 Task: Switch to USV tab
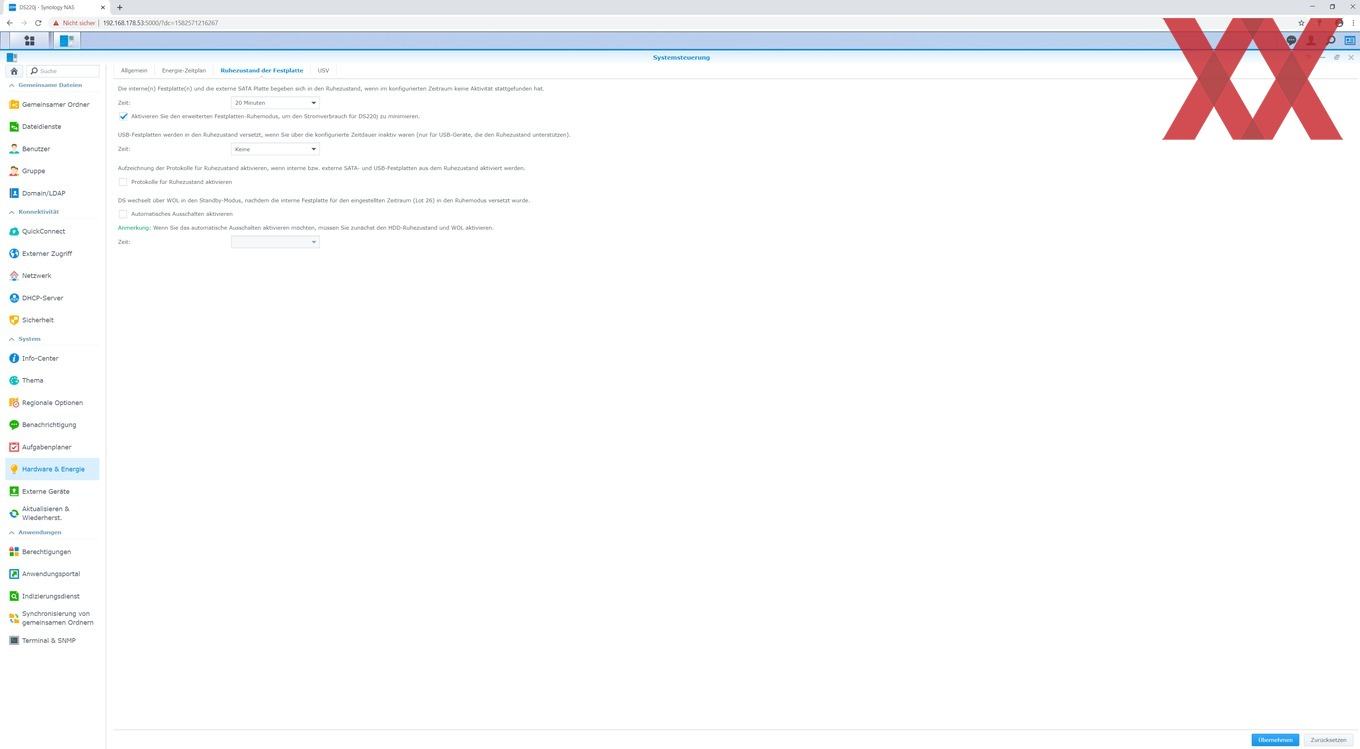pos(323,71)
